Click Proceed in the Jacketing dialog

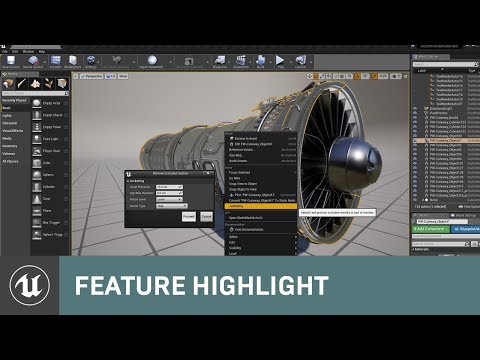(x=189, y=217)
